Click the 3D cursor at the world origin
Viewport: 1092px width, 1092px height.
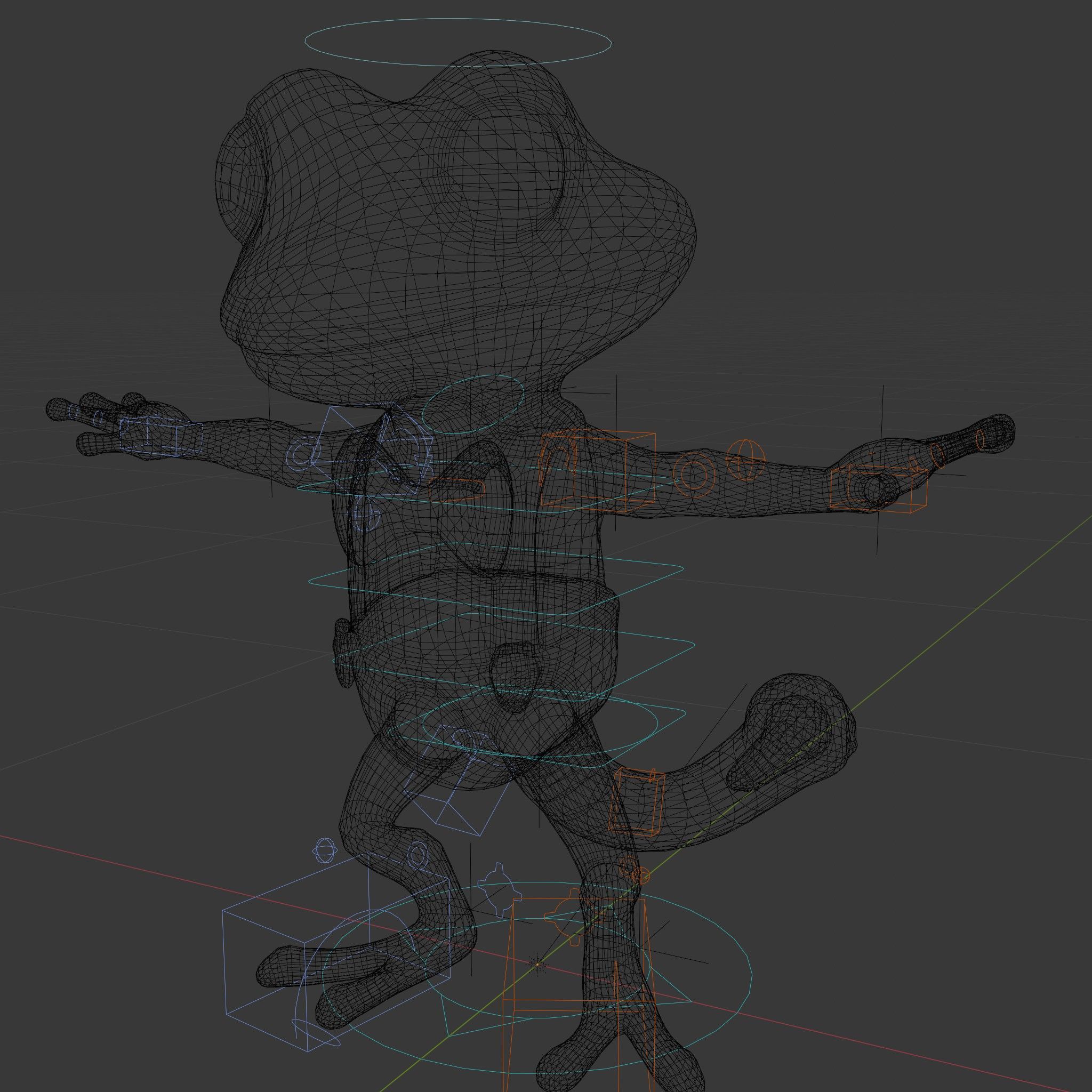click(x=537, y=964)
